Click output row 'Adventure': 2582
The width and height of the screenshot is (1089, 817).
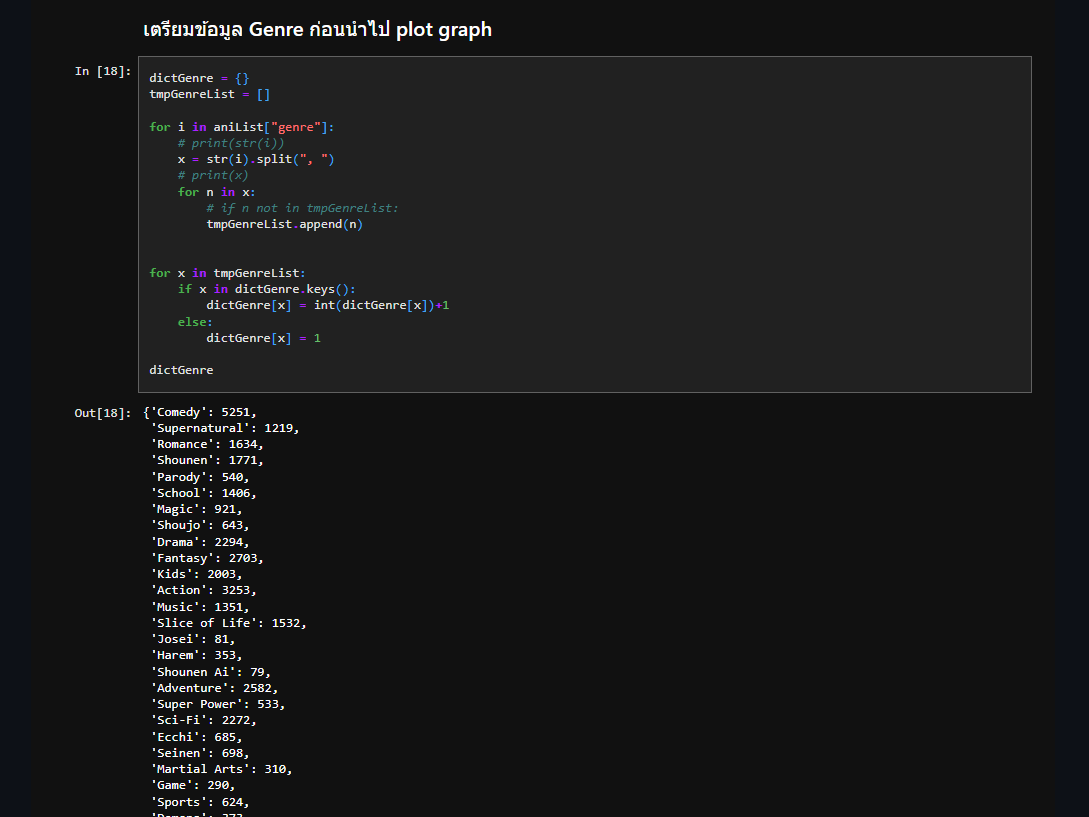pyautogui.click(x=215, y=688)
